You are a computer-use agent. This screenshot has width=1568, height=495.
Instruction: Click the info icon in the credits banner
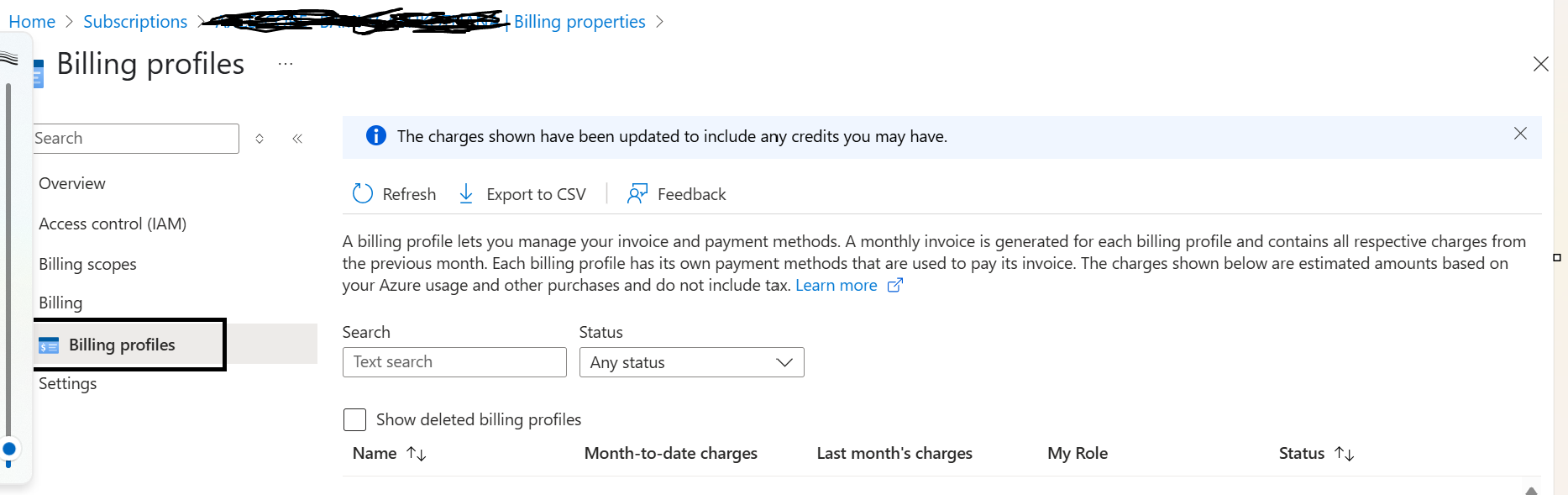click(375, 135)
